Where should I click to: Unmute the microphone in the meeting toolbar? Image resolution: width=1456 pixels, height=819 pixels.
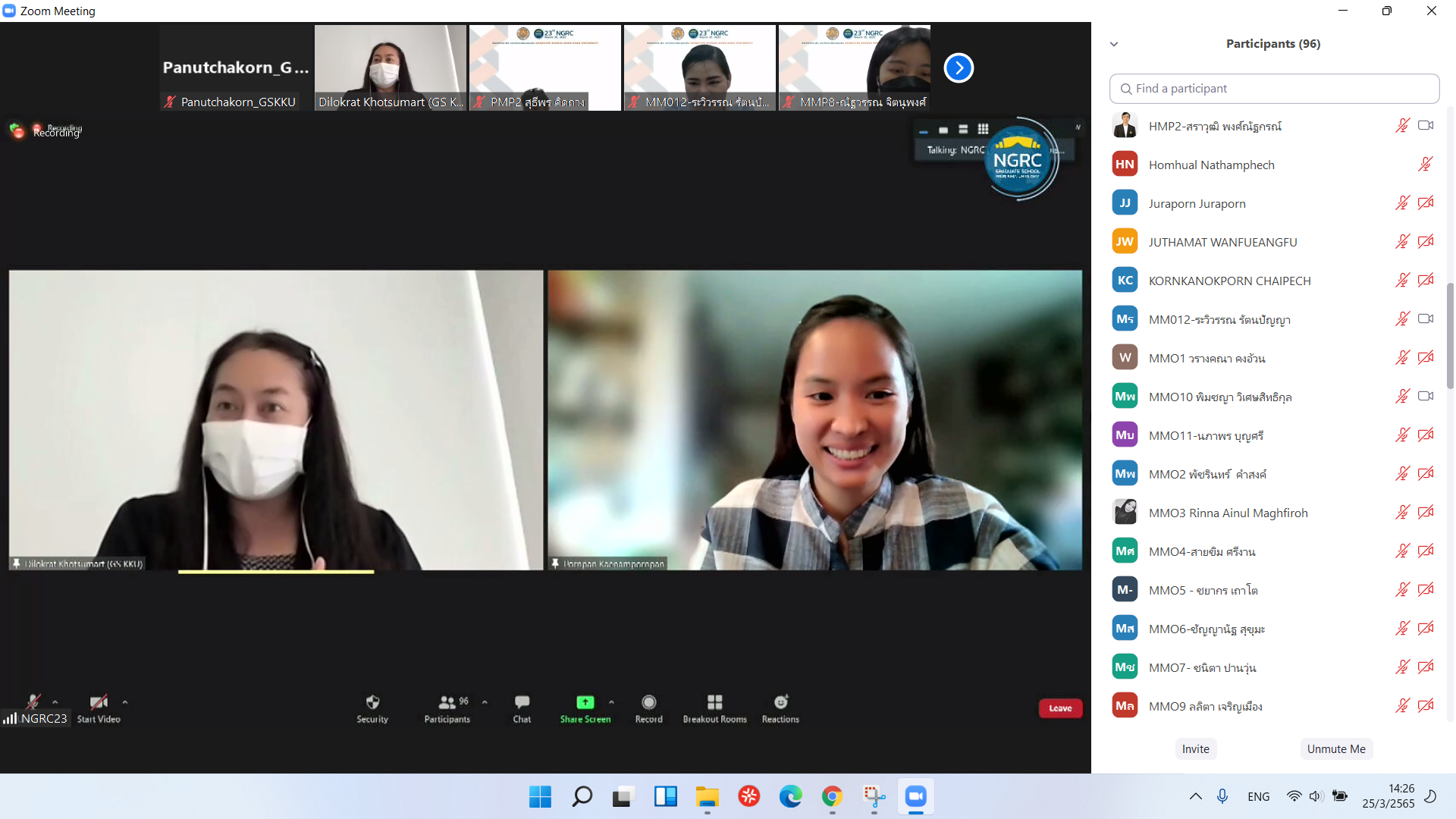tap(33, 701)
